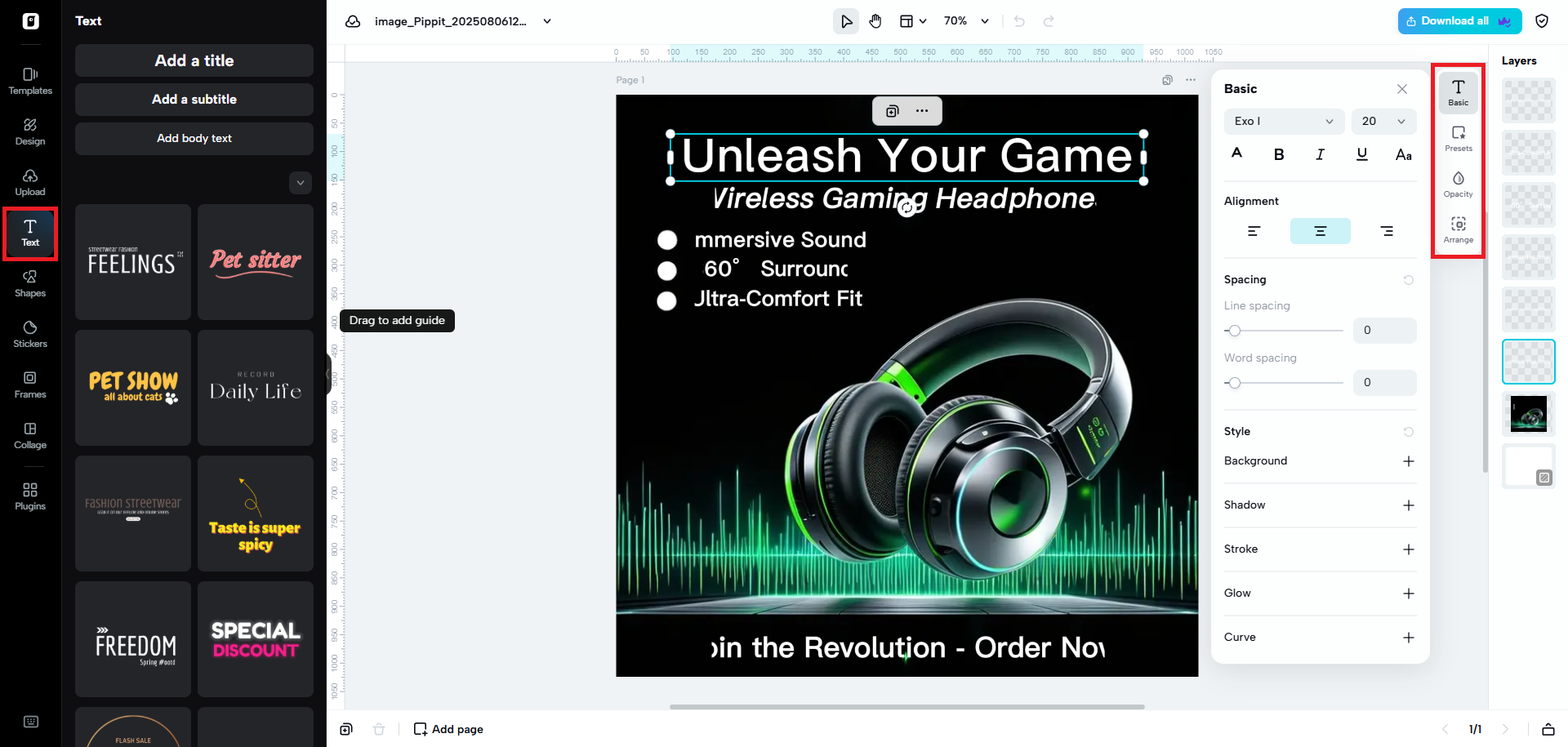Open the Frames sidebar panel

(30, 385)
